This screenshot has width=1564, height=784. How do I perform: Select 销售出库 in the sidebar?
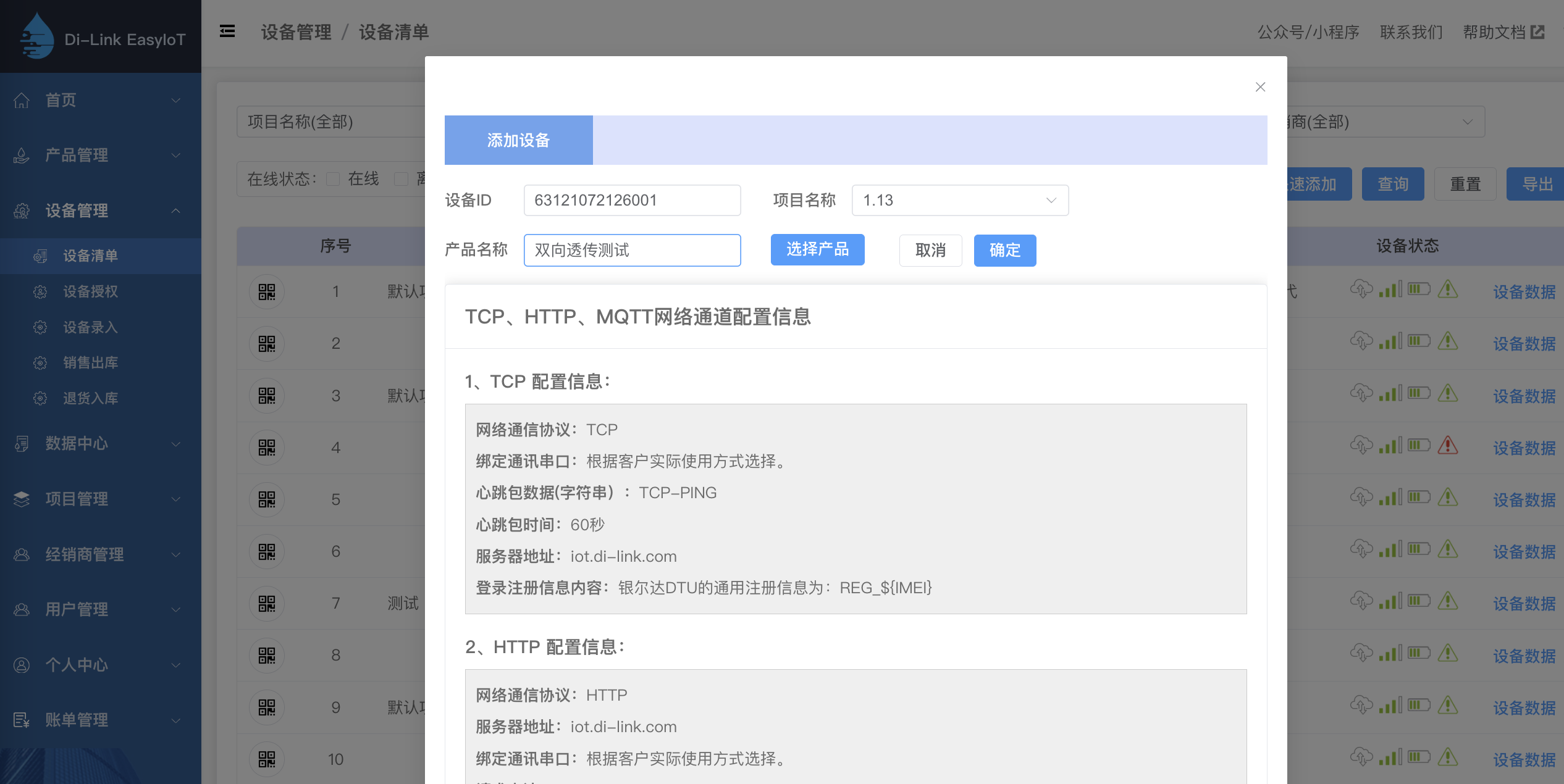point(101,362)
